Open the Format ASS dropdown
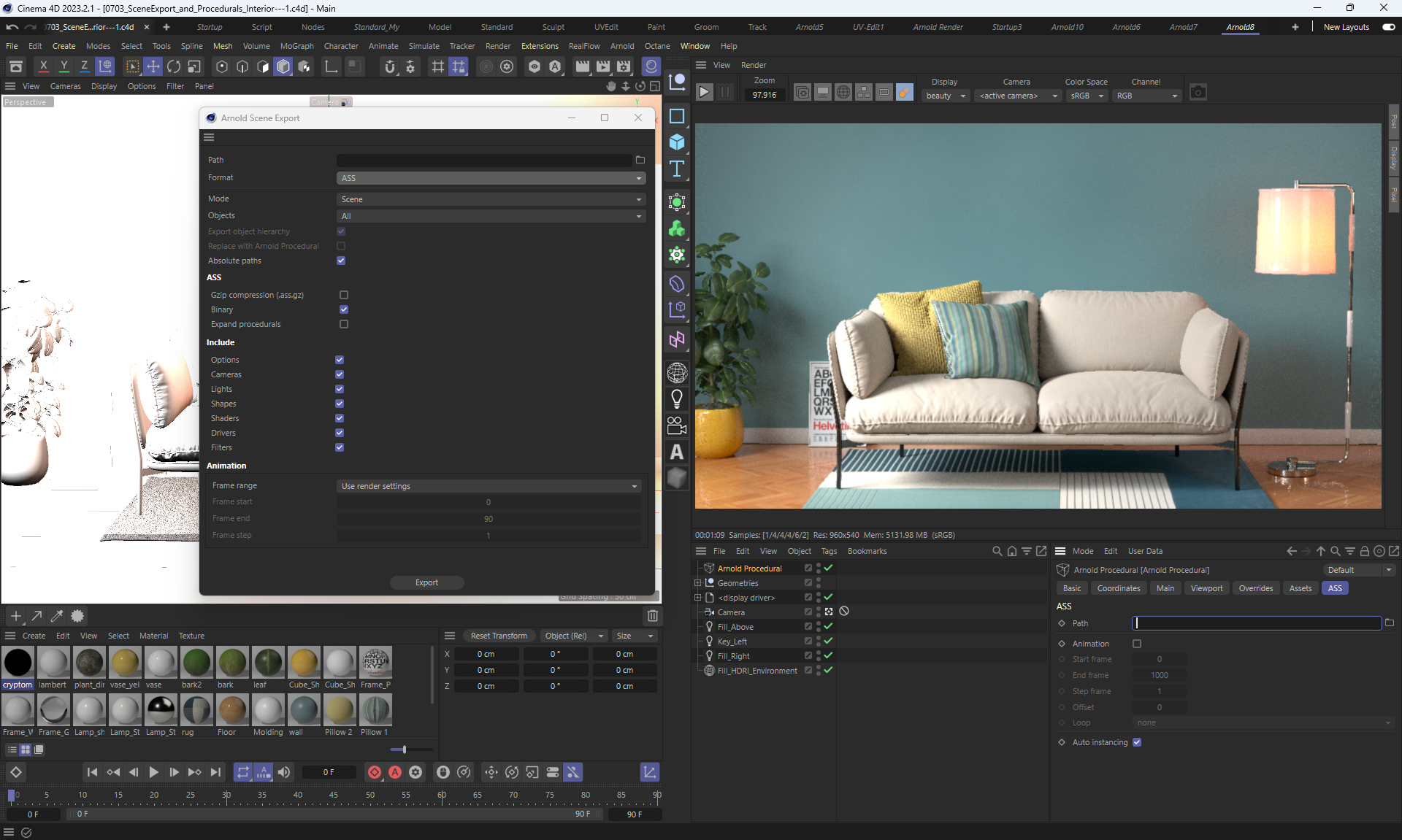This screenshot has width=1402, height=840. click(x=491, y=178)
